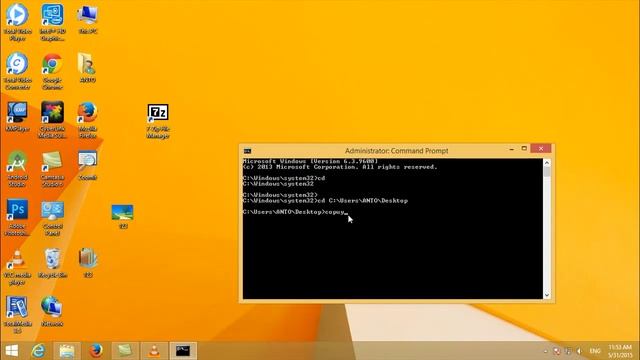Select the ANTO user folder icon
The height and width of the screenshot is (360, 640).
point(87,68)
